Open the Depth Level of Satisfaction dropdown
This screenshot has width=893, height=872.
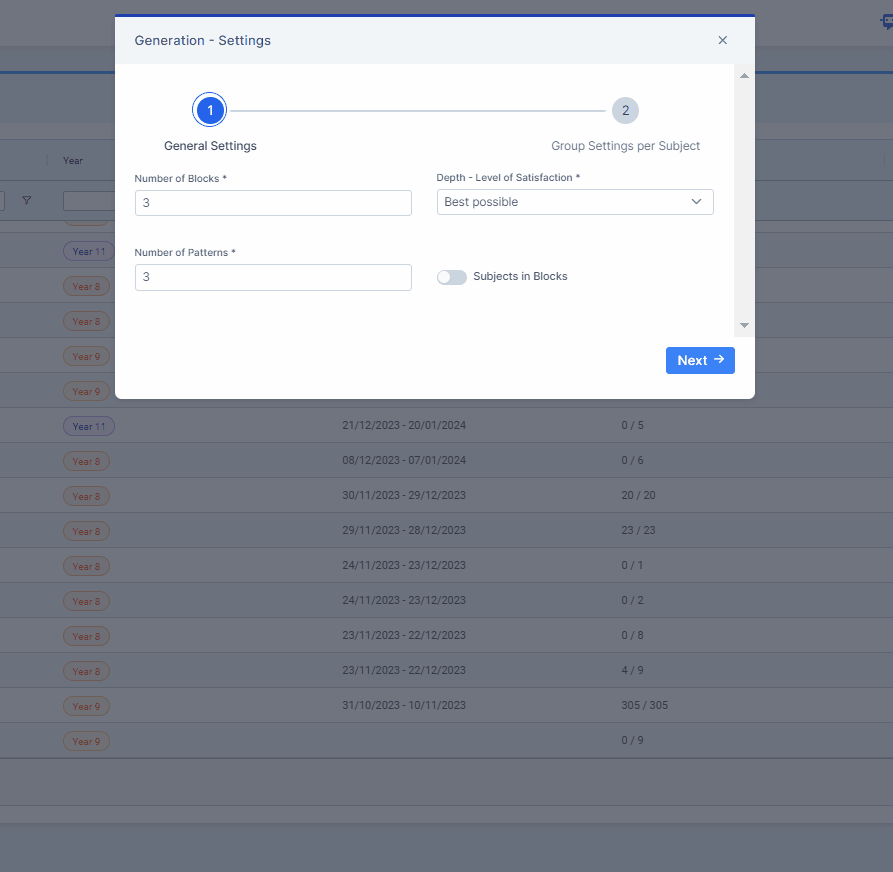[x=575, y=201]
